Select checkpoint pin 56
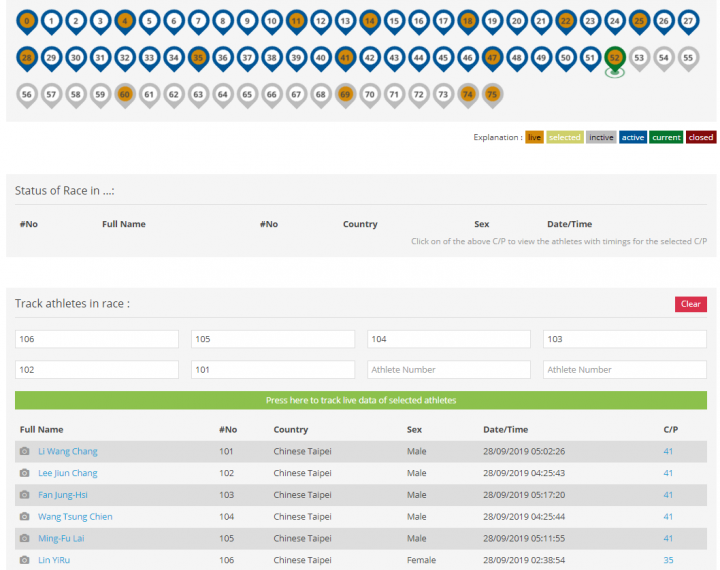The image size is (720, 570). pos(27,95)
